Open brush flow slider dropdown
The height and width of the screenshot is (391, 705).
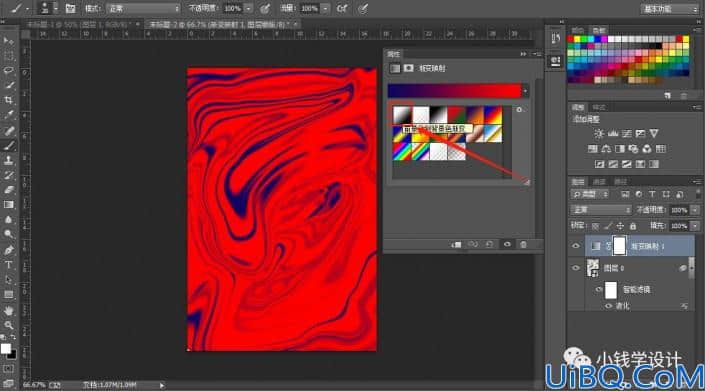325,9
